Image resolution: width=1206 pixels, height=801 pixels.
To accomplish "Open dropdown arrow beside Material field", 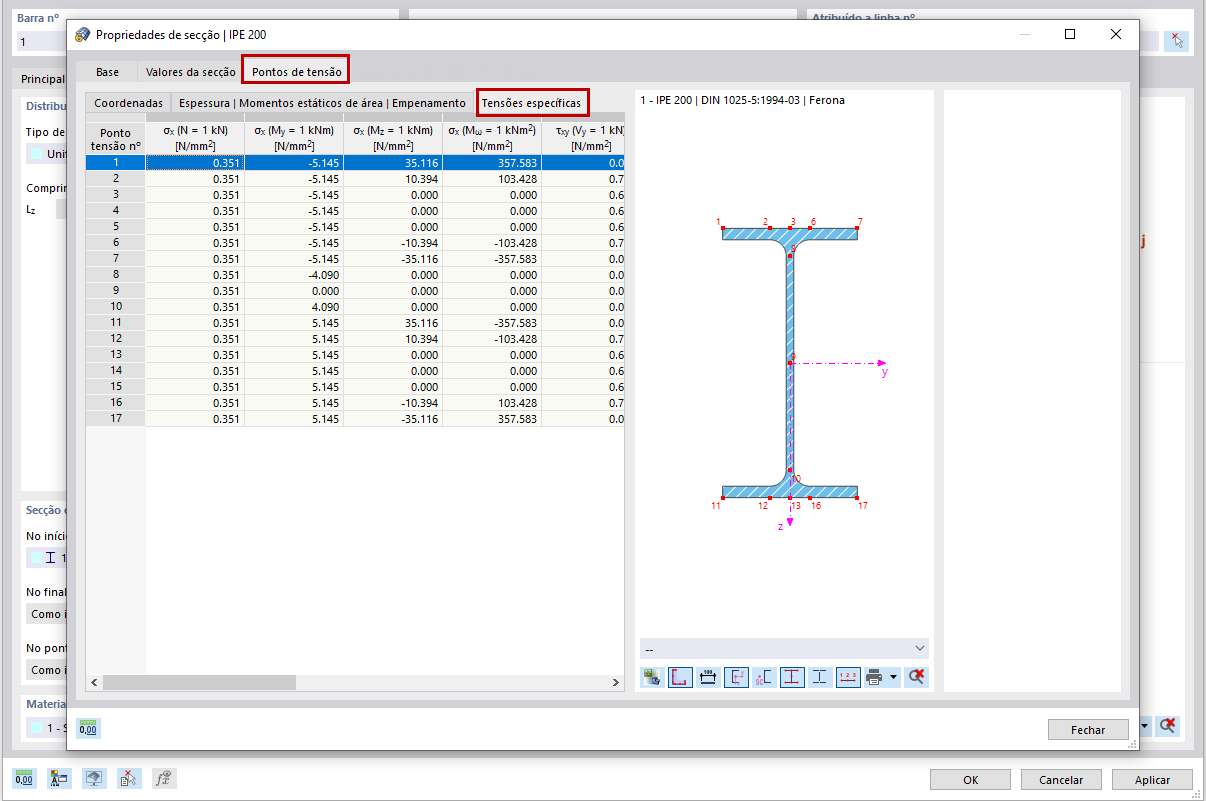I will [x=1144, y=726].
